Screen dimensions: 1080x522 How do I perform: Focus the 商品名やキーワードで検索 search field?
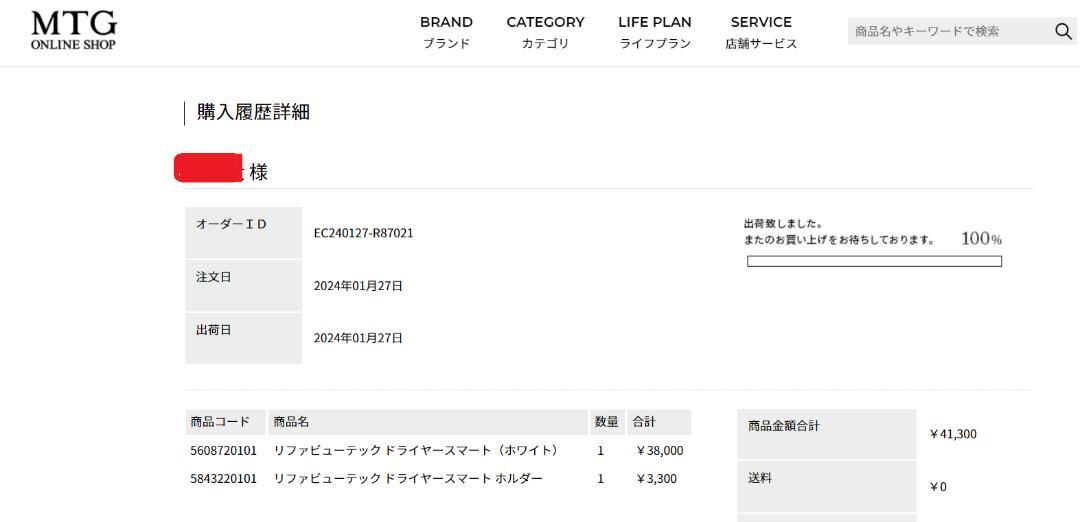tap(951, 31)
